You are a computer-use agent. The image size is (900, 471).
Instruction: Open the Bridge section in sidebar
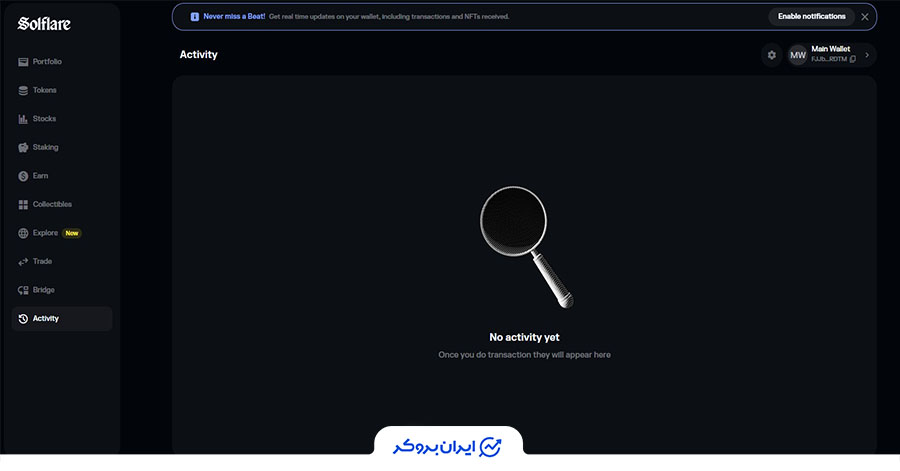(43, 290)
